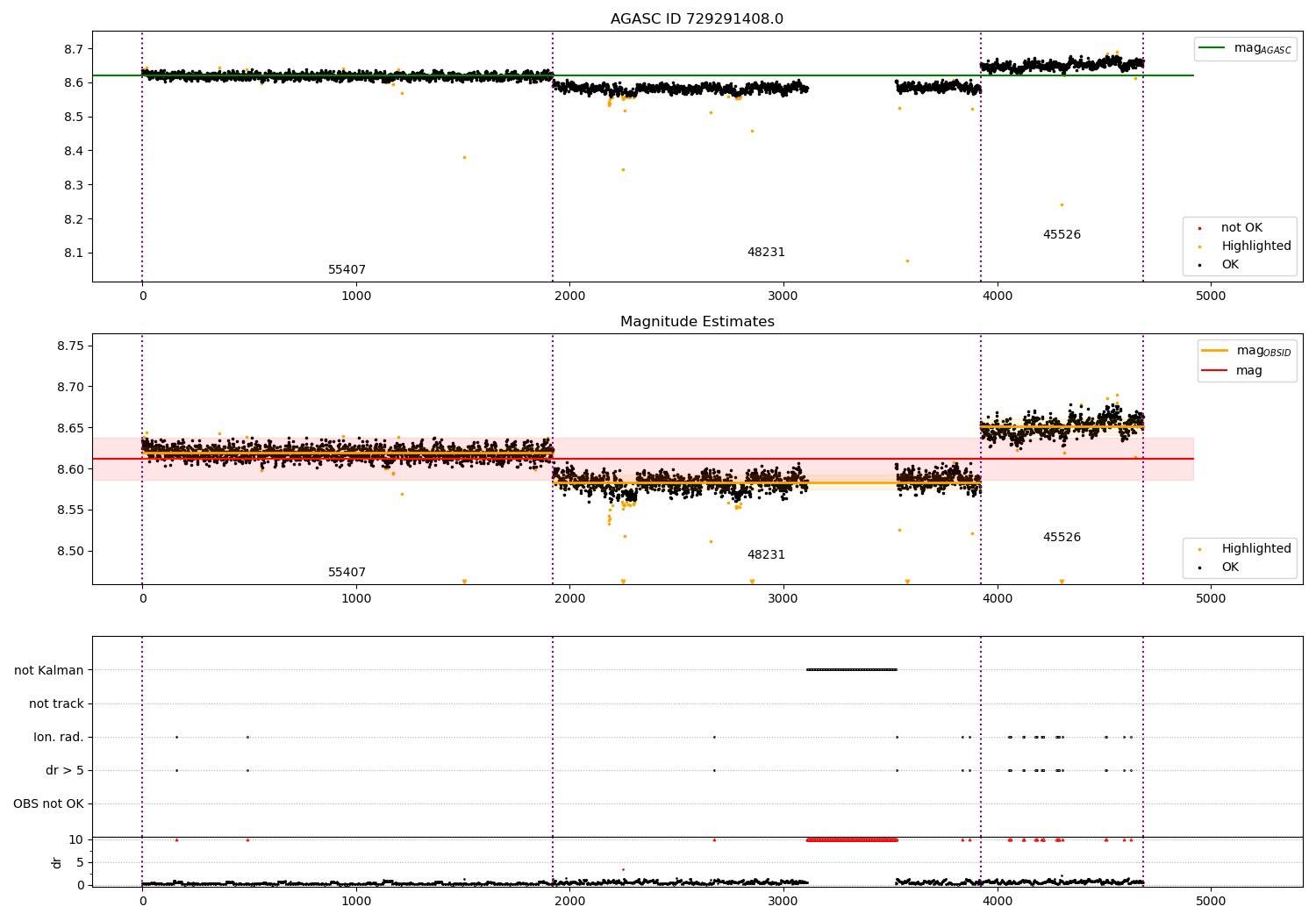Click the orange outlier near 8.38 in obsid 55407, top panel
The height and width of the screenshot is (921, 1316).
464,157
